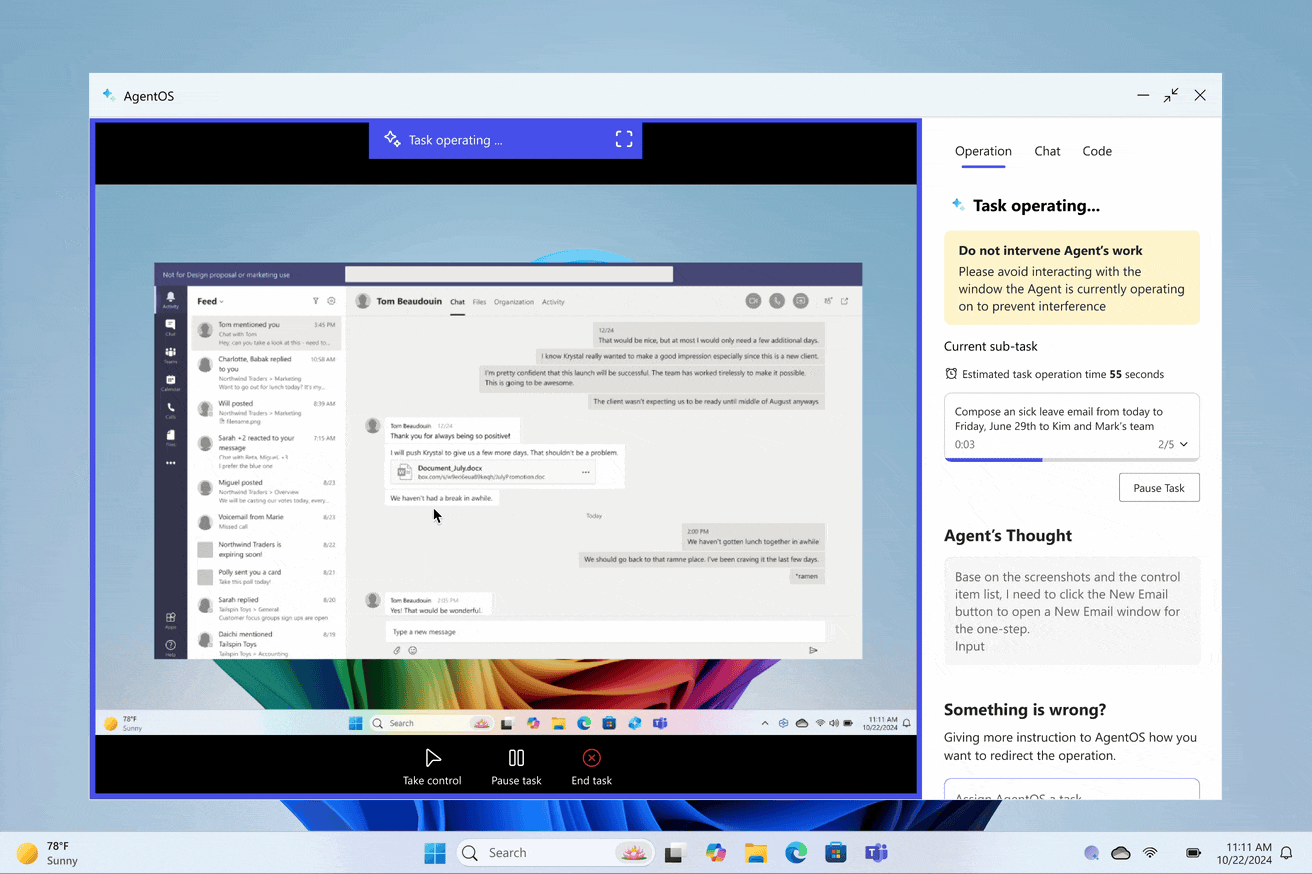The image size is (1312, 874).
Task: Open Calendar in the Teams sidebar
Action: coord(170,383)
